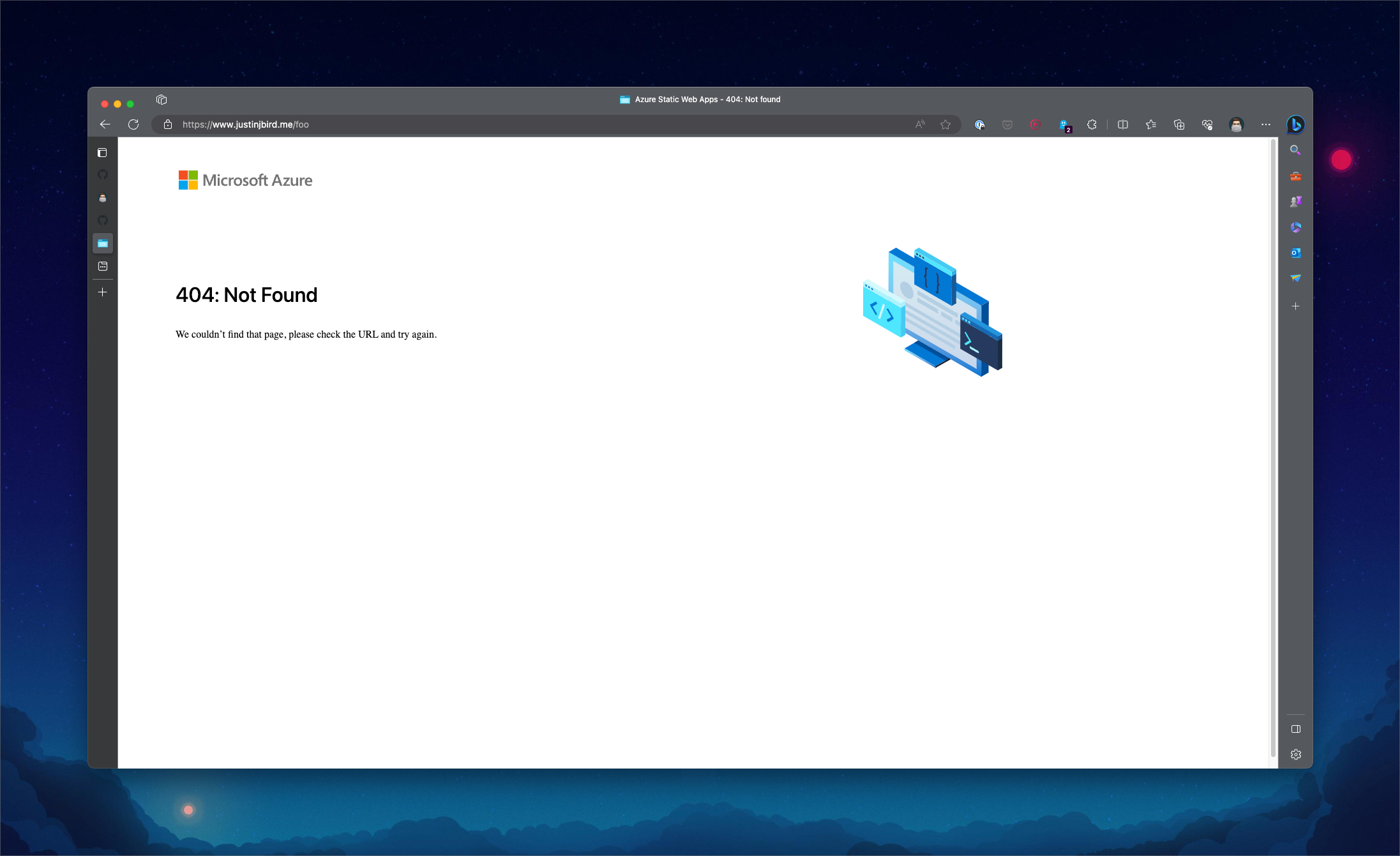The width and height of the screenshot is (1400, 856).
Task: Open the Collections dropdown
Action: point(1179,124)
